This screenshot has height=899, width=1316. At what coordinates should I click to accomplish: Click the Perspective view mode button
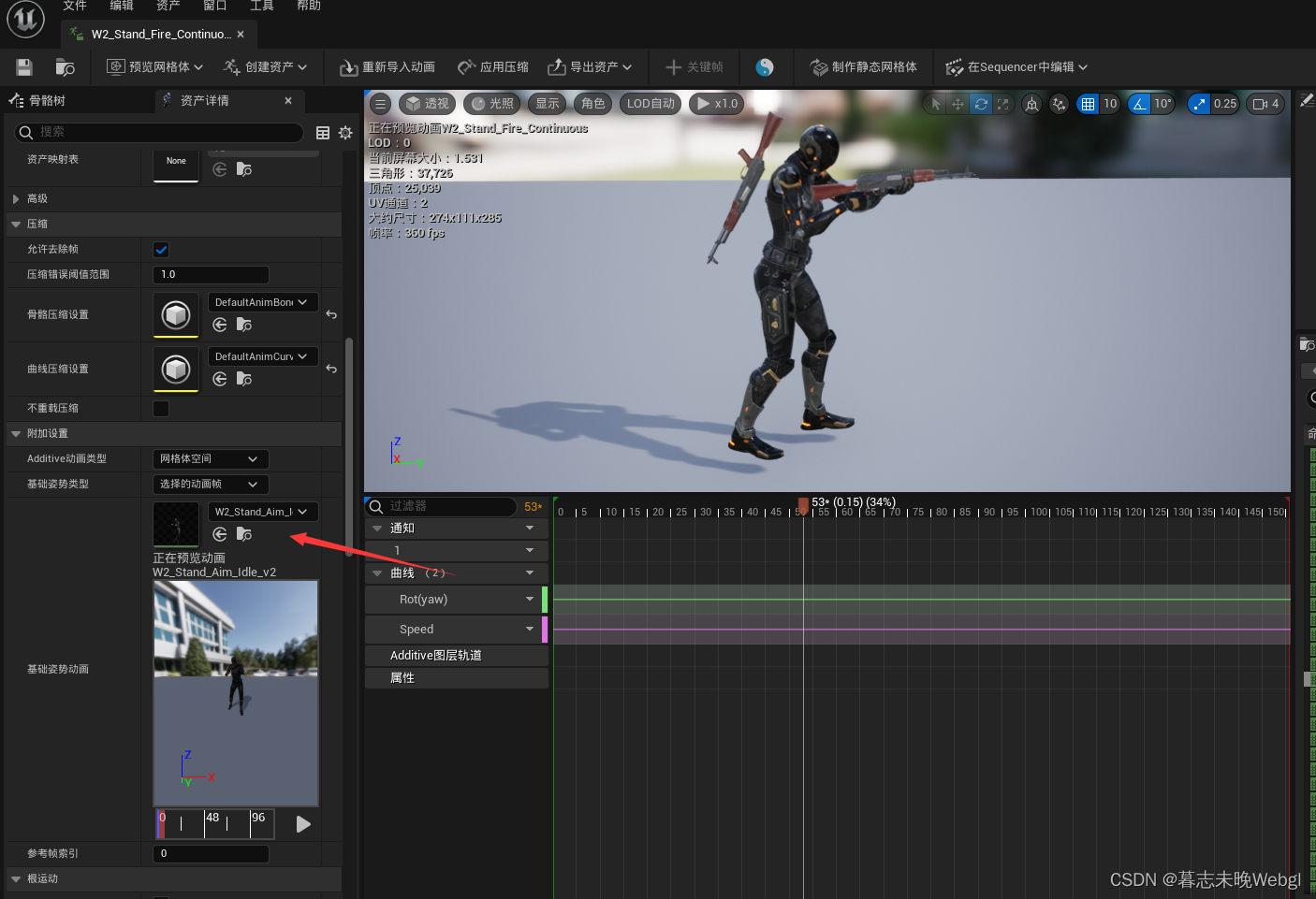click(427, 104)
